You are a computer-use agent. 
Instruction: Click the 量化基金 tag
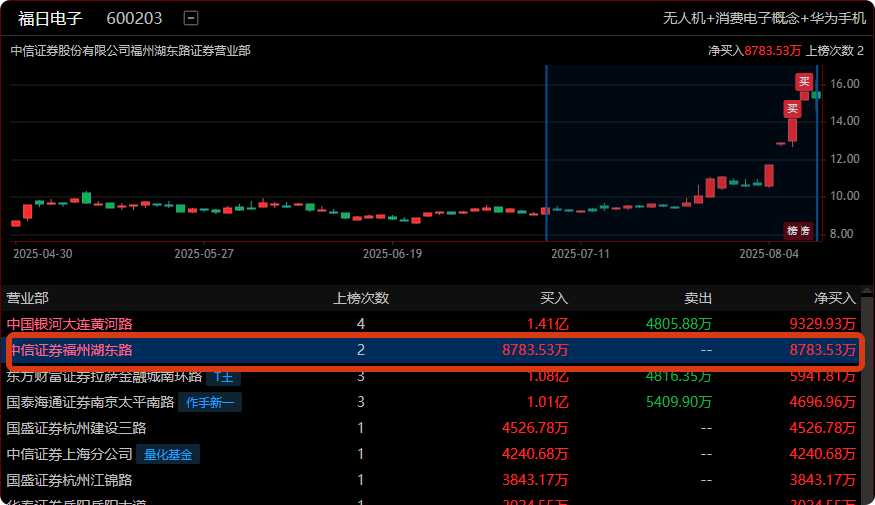[x=168, y=454]
